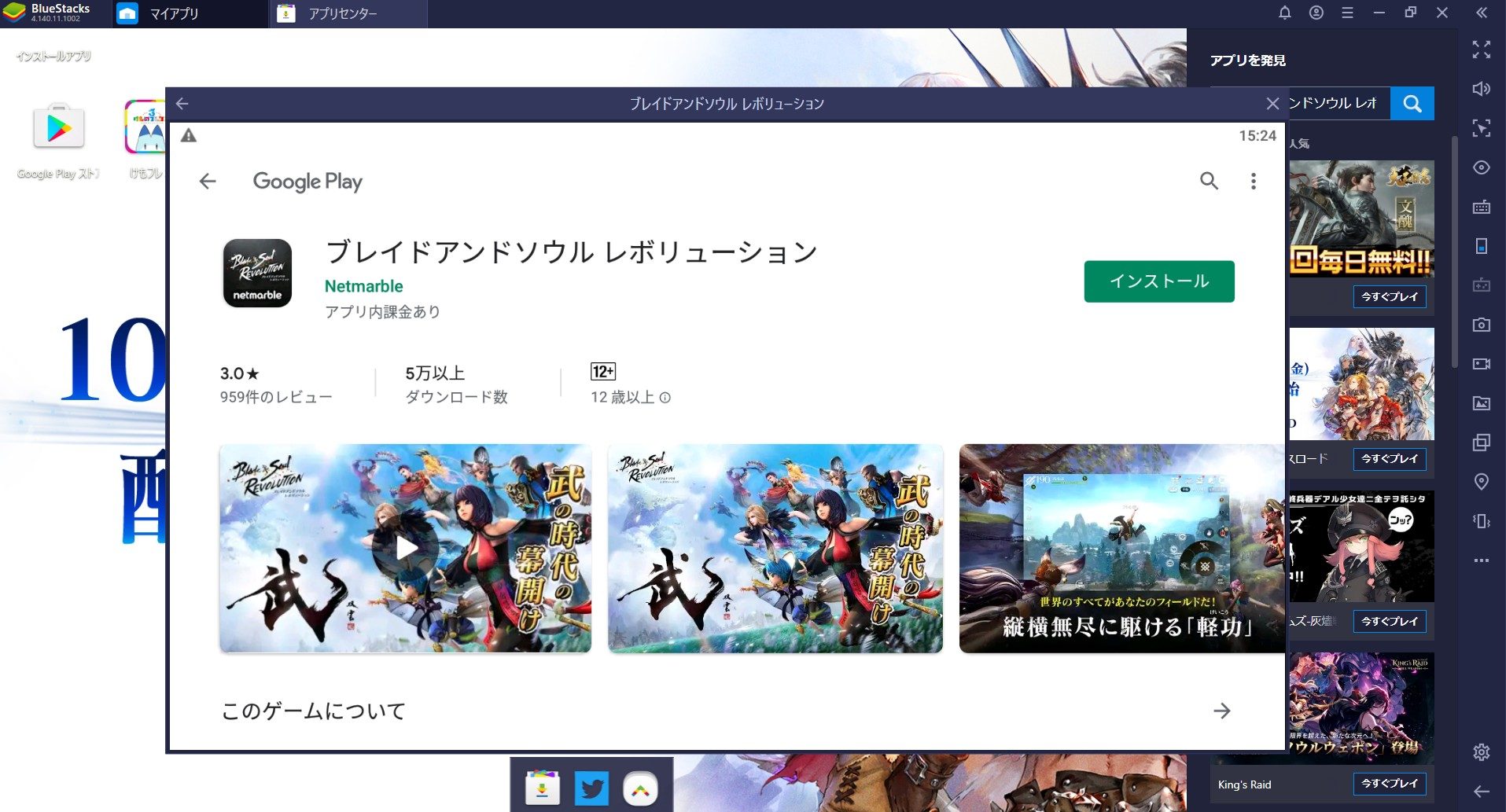Open the BlueStacks account icon

coord(1316,13)
